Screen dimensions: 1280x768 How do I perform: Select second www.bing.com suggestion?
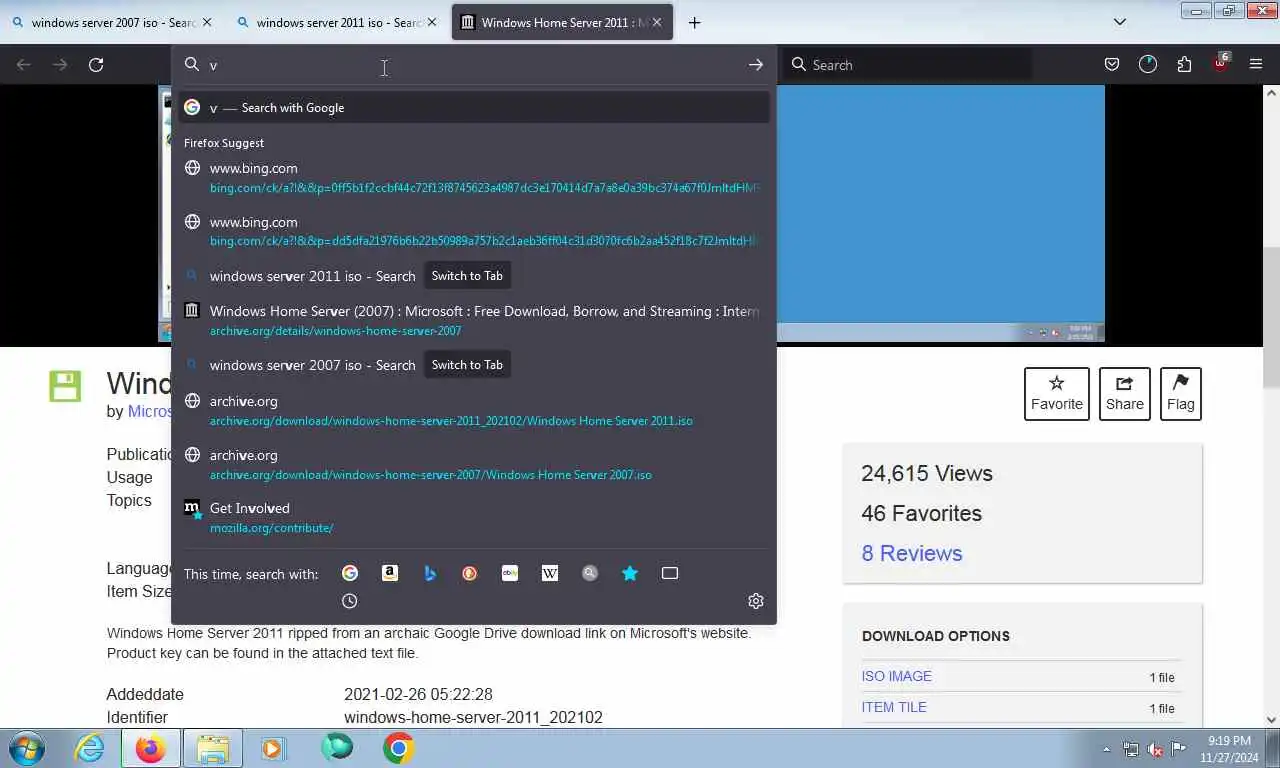[474, 231]
